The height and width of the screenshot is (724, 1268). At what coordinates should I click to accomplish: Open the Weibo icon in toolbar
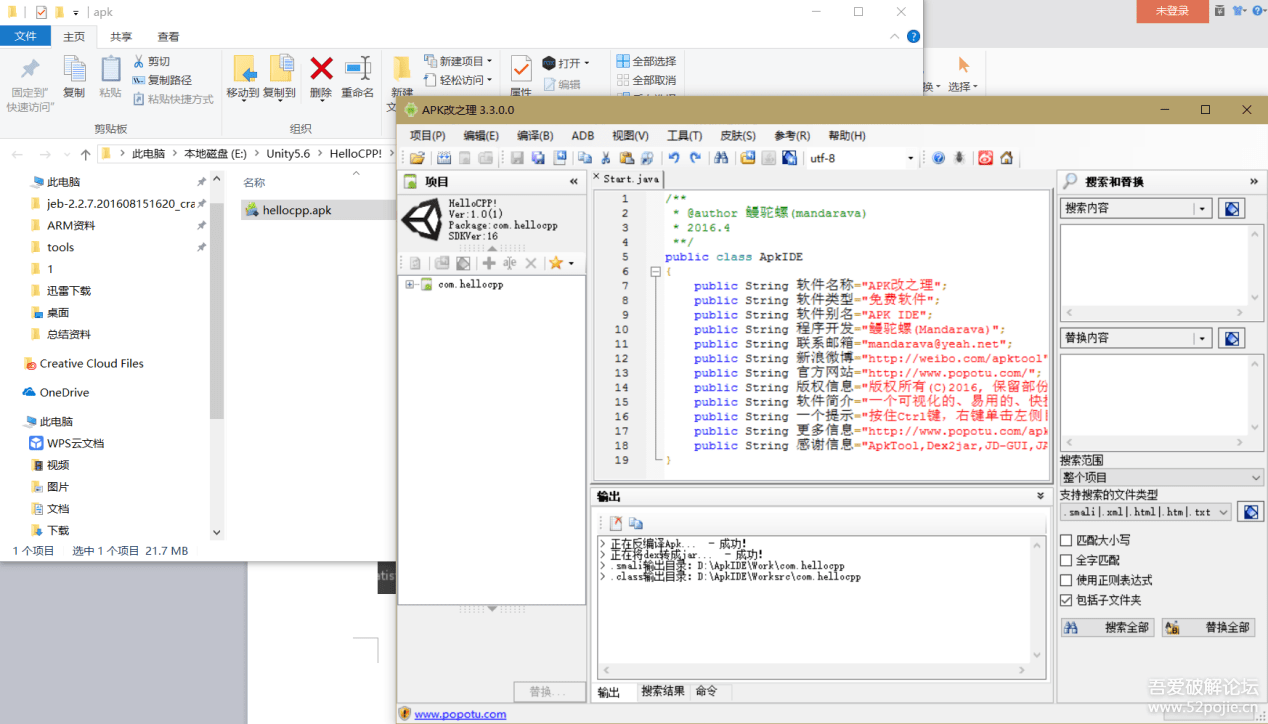pos(985,158)
